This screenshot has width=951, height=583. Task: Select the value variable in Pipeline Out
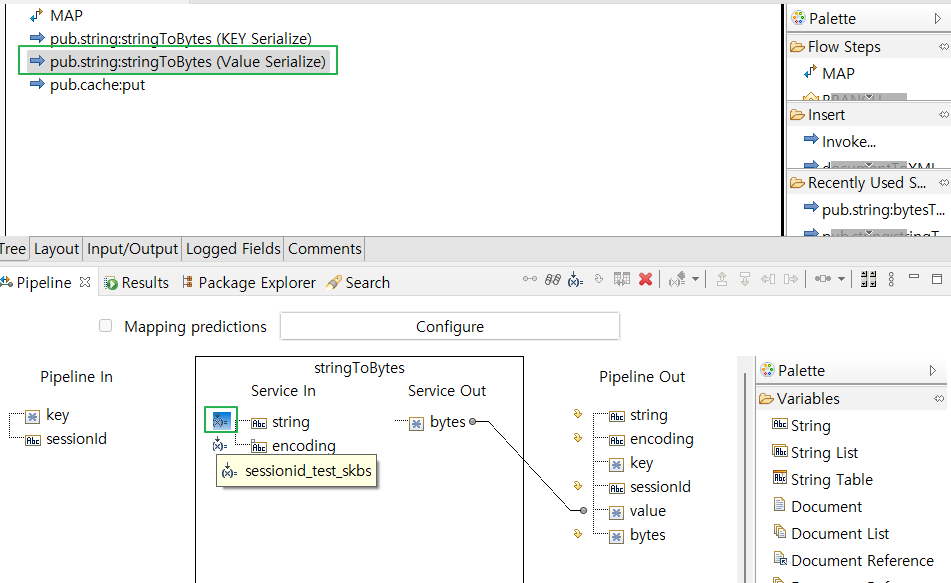click(648, 511)
